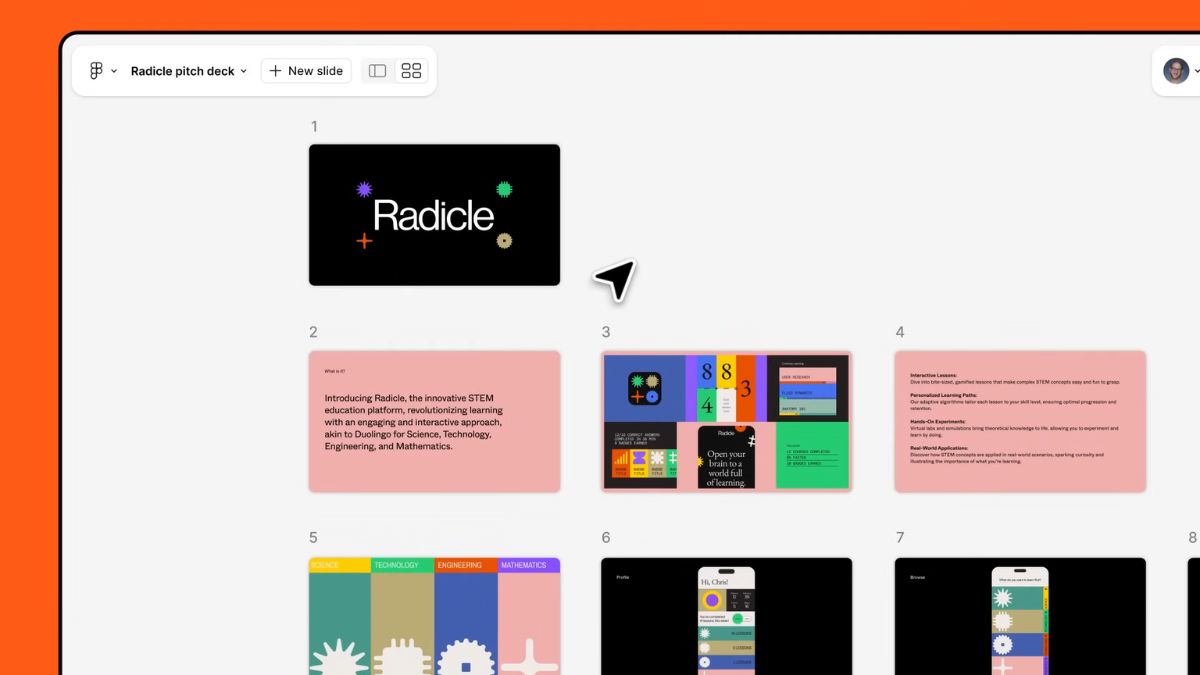The width and height of the screenshot is (1200, 675).
Task: Select slide 6 Profile phone mockup thumbnail
Action: pyautogui.click(x=727, y=616)
